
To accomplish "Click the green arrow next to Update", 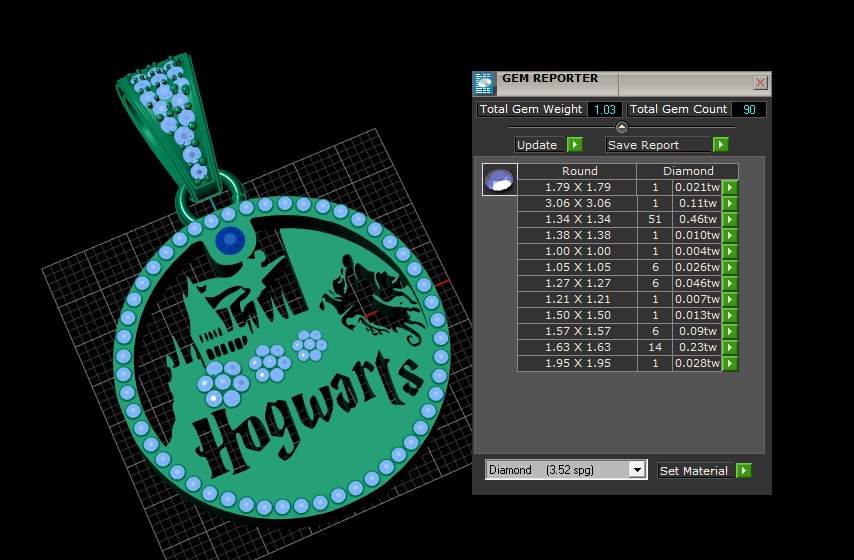I will [575, 144].
